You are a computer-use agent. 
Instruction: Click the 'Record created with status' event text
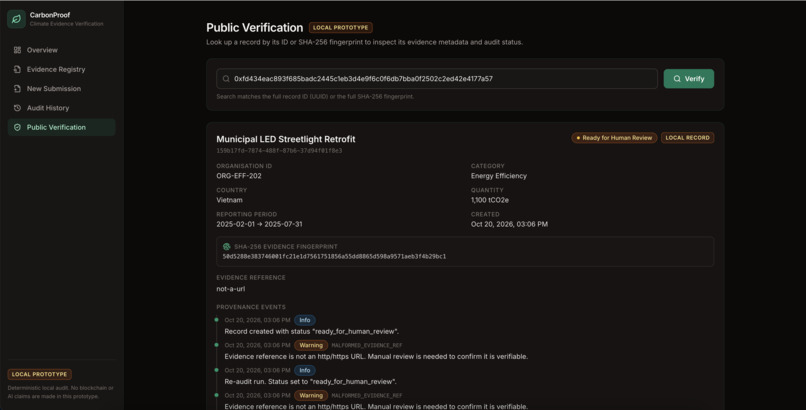click(x=312, y=331)
